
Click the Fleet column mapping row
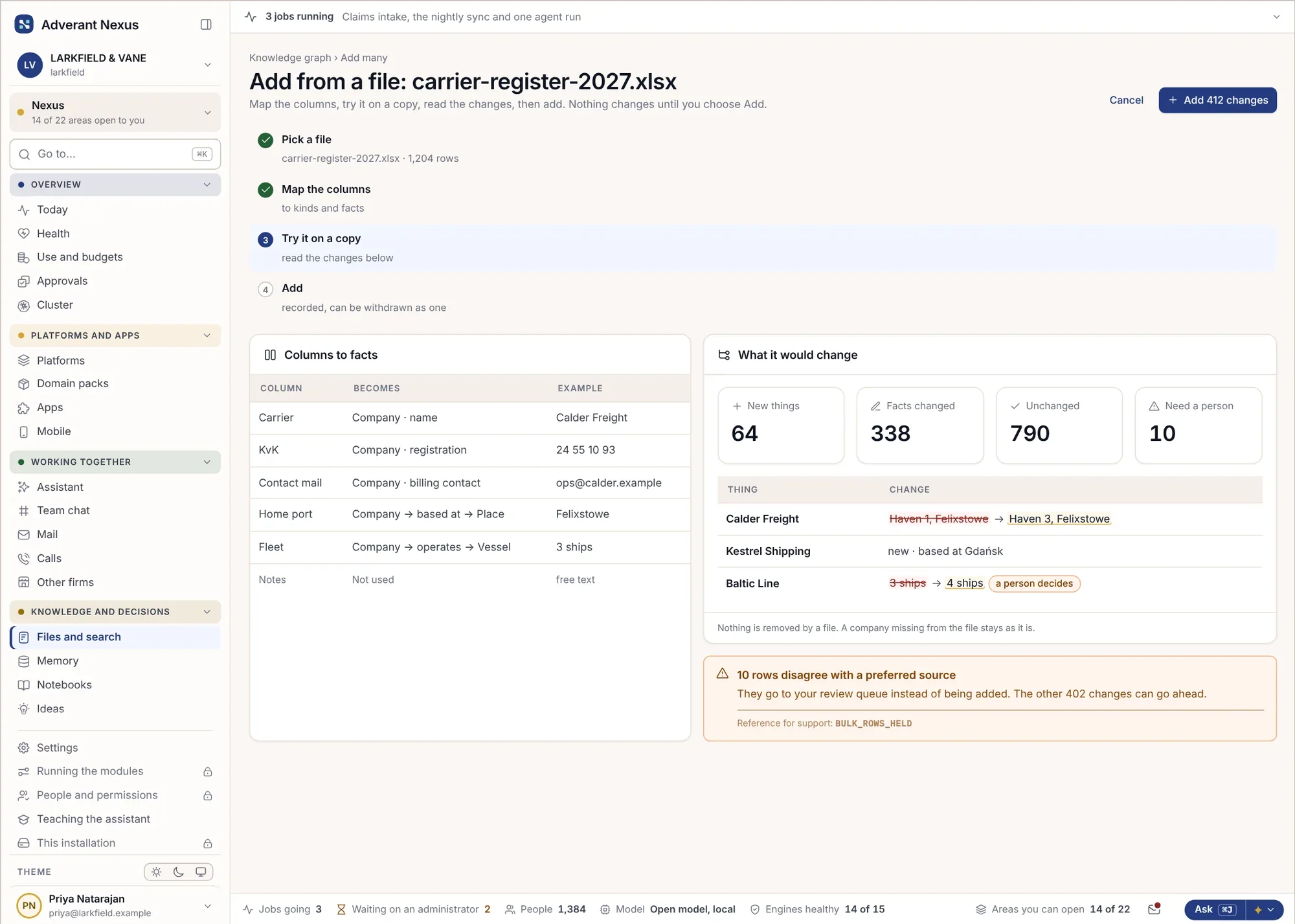[x=470, y=547]
